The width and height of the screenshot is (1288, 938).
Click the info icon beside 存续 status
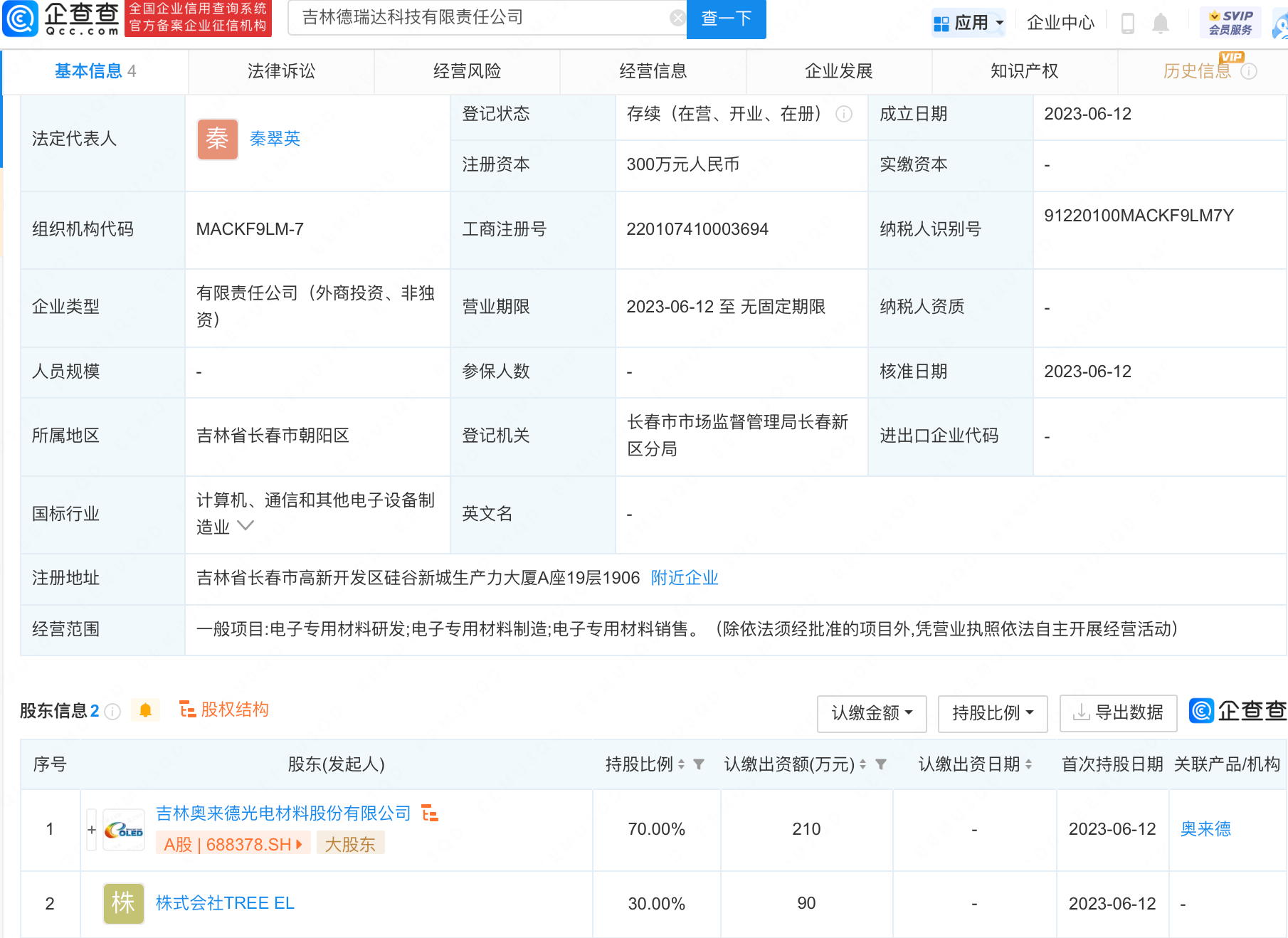coord(844,114)
